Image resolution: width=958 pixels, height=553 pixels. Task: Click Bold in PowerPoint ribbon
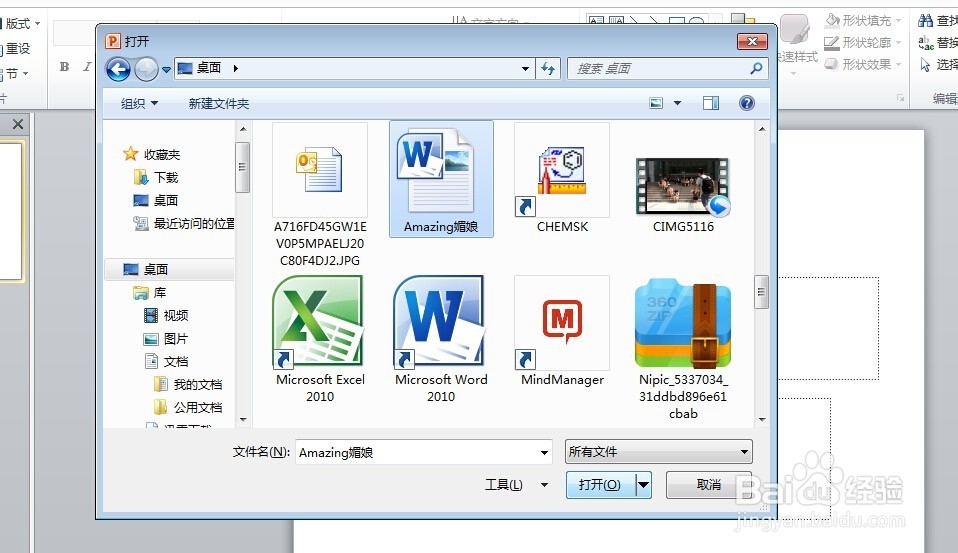click(x=64, y=67)
